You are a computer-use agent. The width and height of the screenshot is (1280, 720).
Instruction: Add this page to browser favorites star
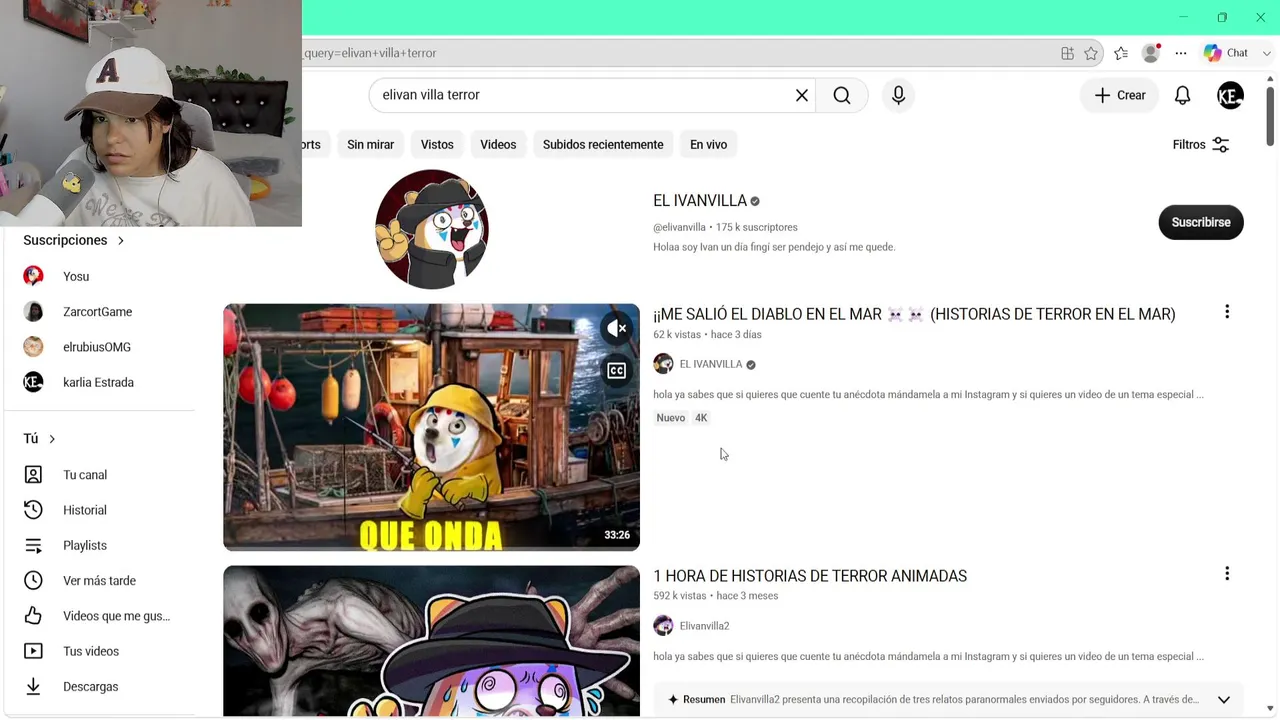point(1091,53)
